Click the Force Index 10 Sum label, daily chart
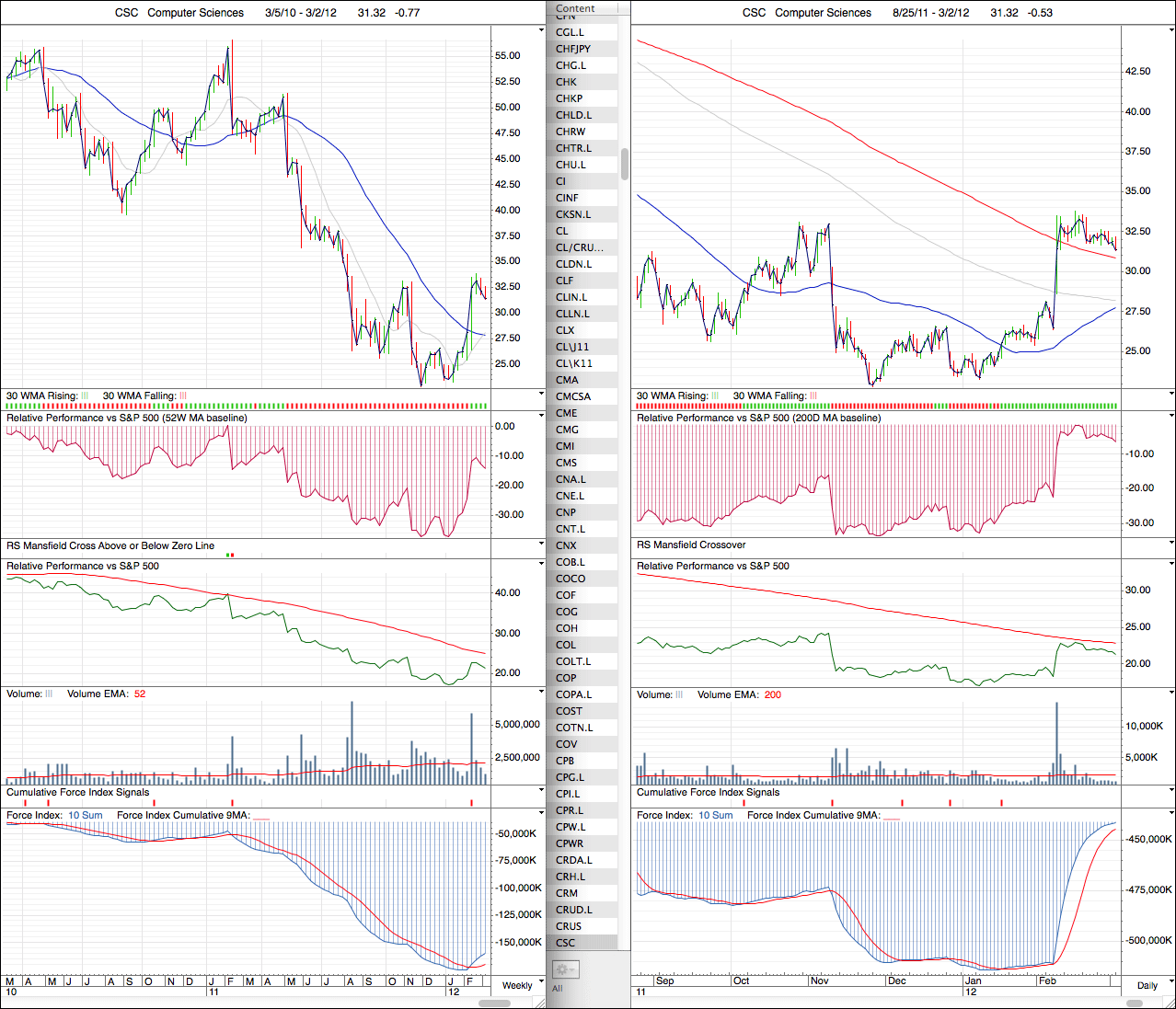1176x1009 pixels. click(715, 816)
